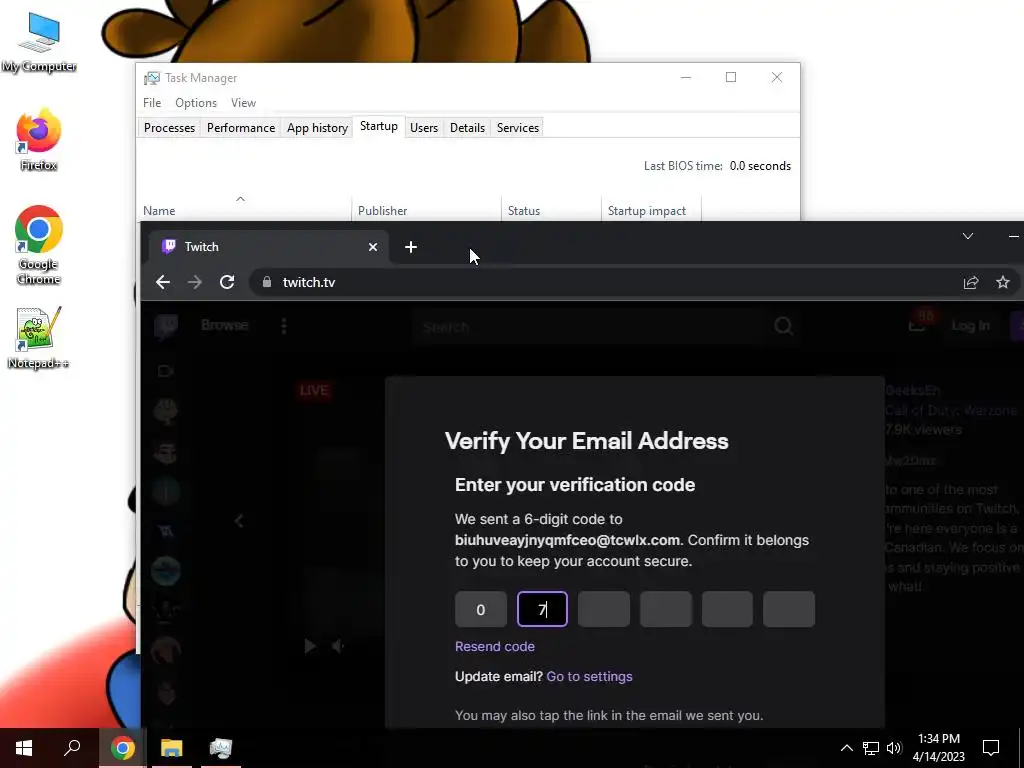Show hidden system tray icons
Screen dimensions: 1024x768
[x=846, y=748]
